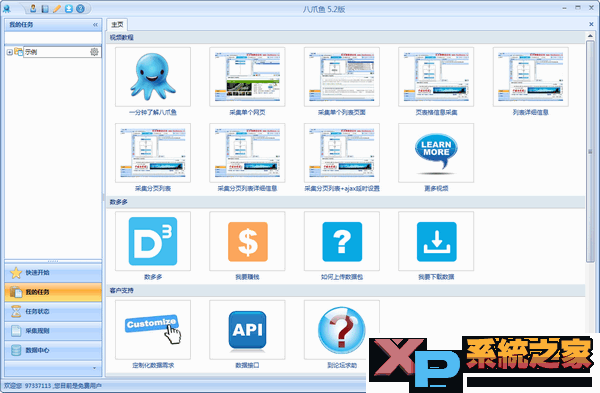The height and width of the screenshot is (393, 600).
Task: Click the gear icon beside 示例 folder
Action: tap(94, 52)
